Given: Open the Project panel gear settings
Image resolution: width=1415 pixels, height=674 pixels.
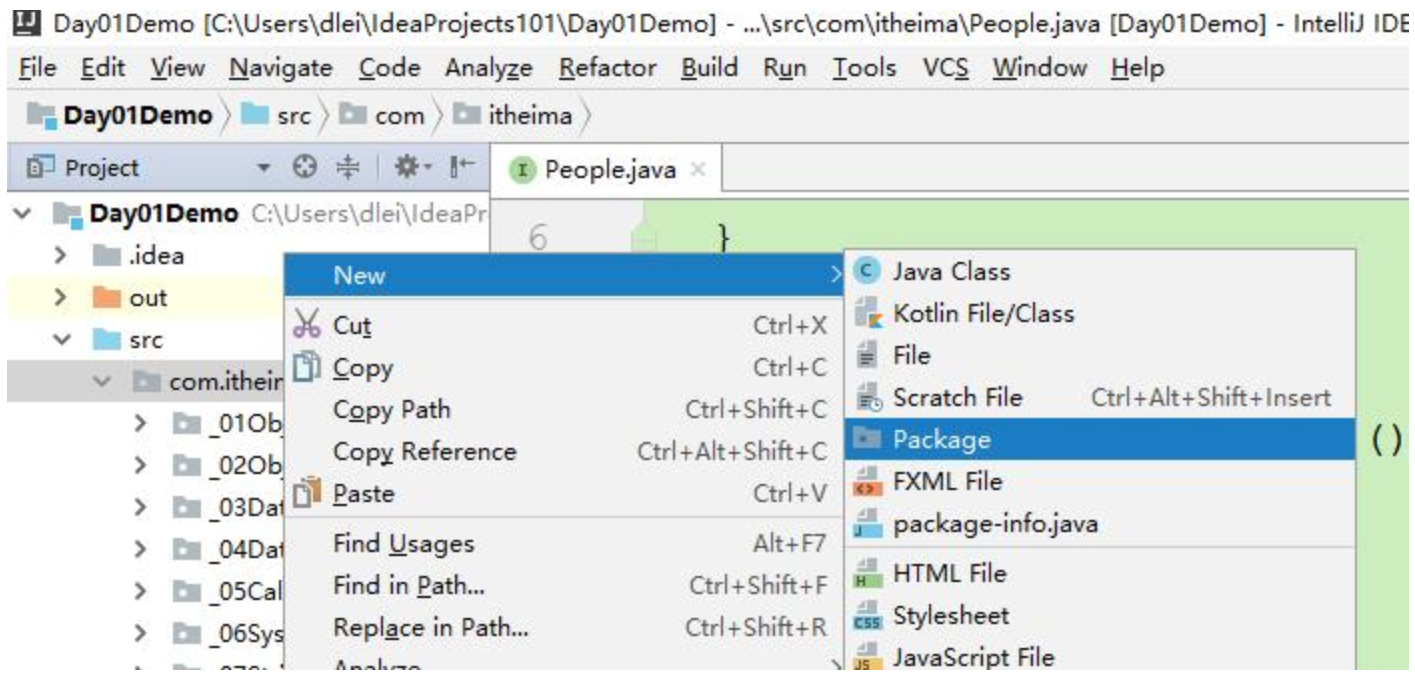Looking at the screenshot, I should pos(410,168).
